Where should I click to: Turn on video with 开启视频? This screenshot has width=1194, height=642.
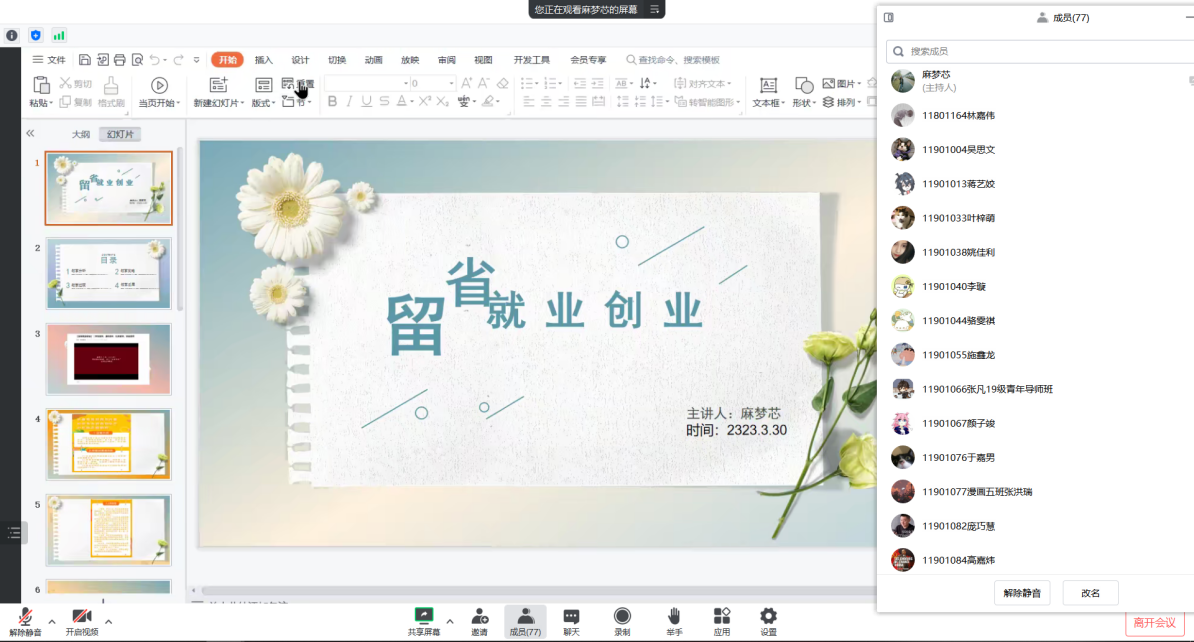point(82,617)
